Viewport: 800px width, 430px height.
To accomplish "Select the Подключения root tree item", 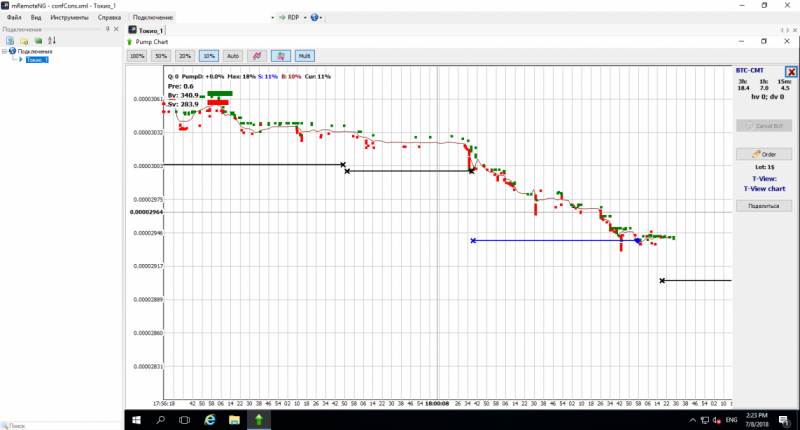I will [x=35, y=51].
